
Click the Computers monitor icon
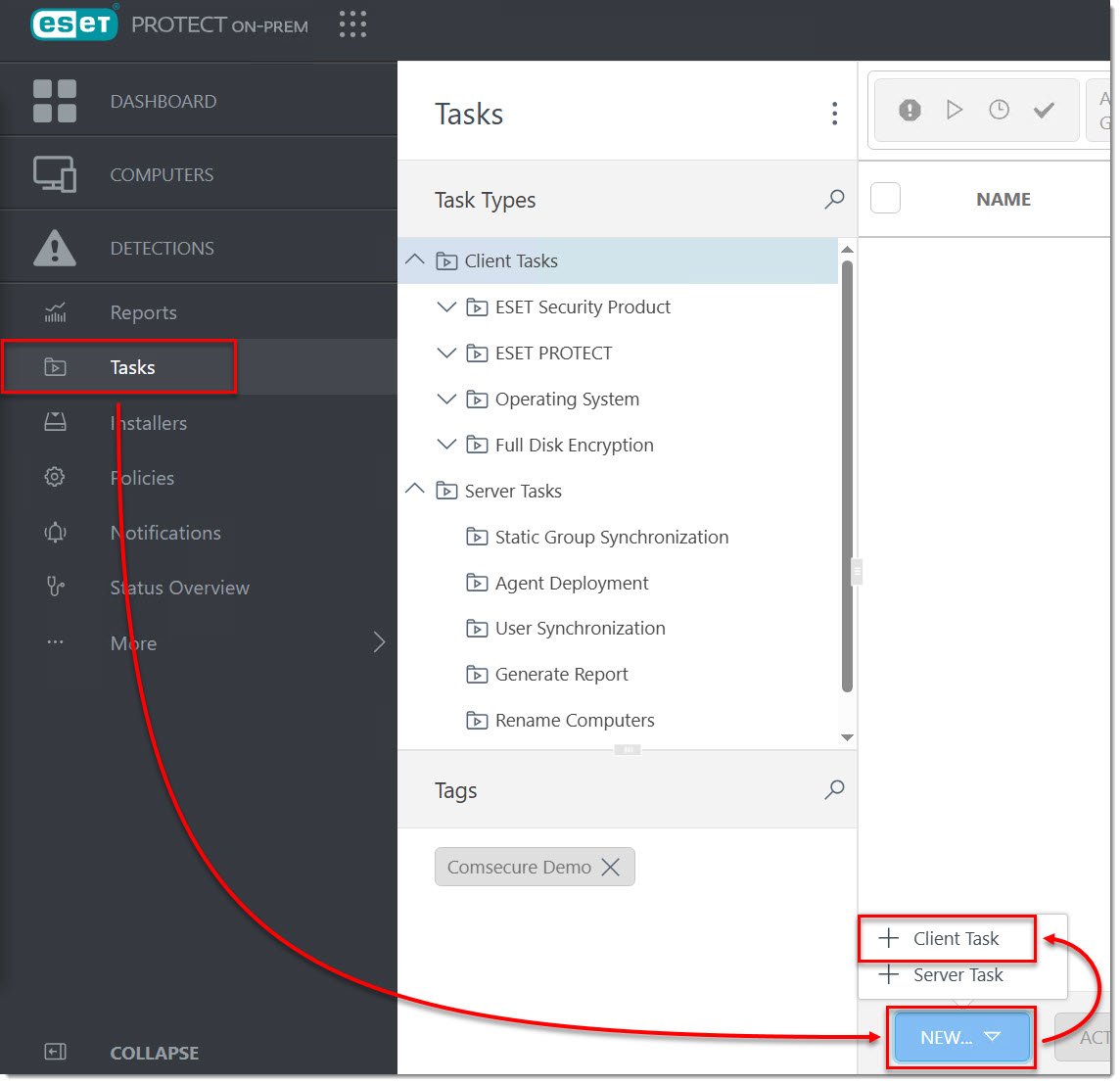pos(54,174)
